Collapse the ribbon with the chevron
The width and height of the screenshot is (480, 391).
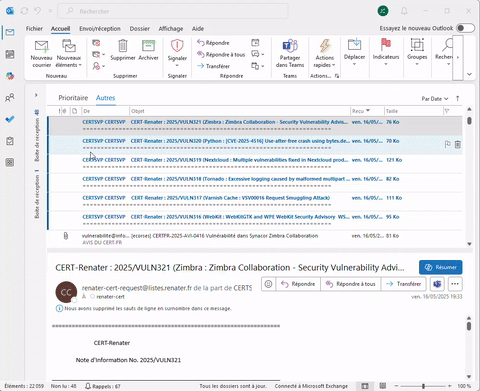tap(469, 74)
